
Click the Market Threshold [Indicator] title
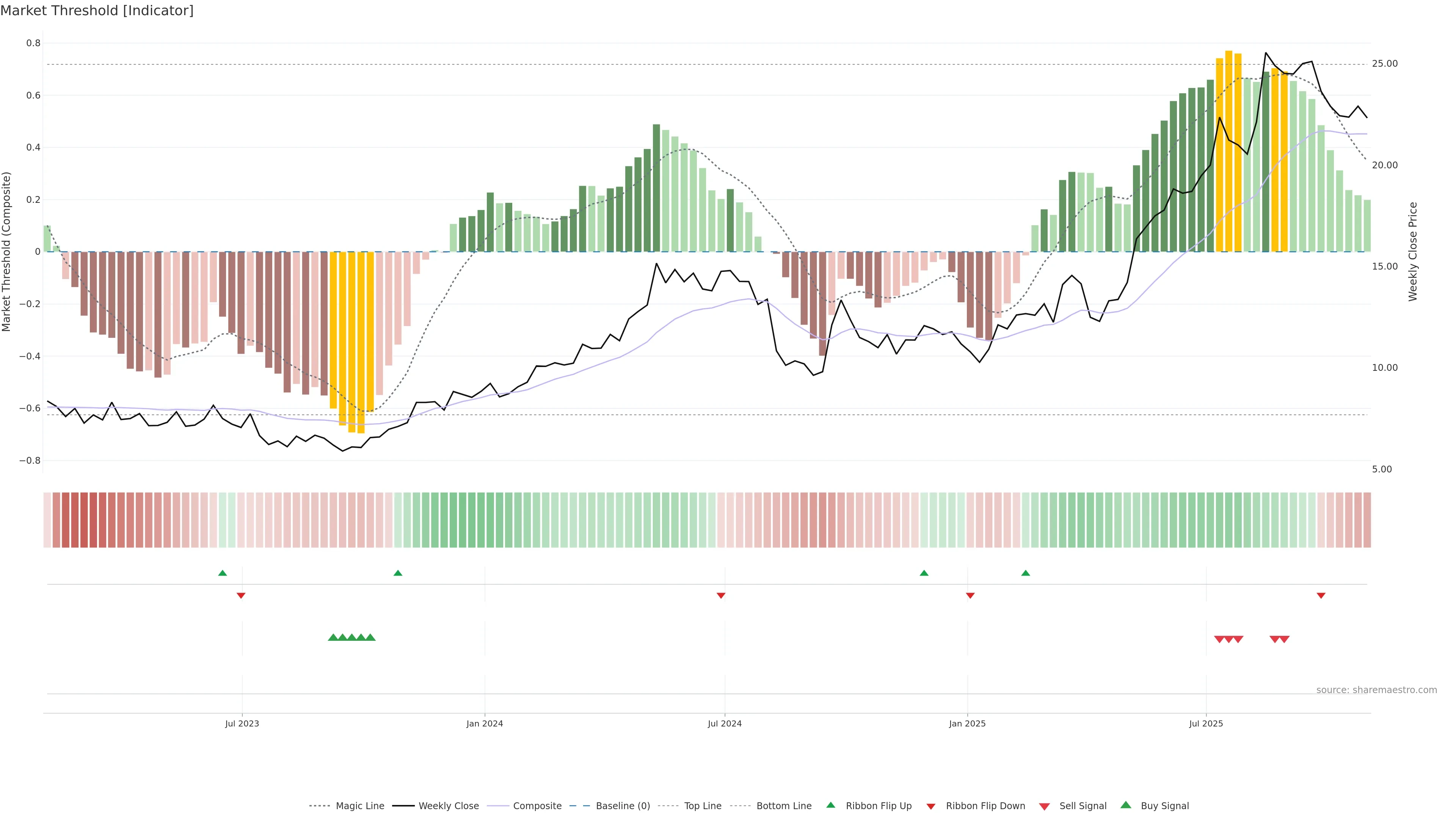click(97, 11)
